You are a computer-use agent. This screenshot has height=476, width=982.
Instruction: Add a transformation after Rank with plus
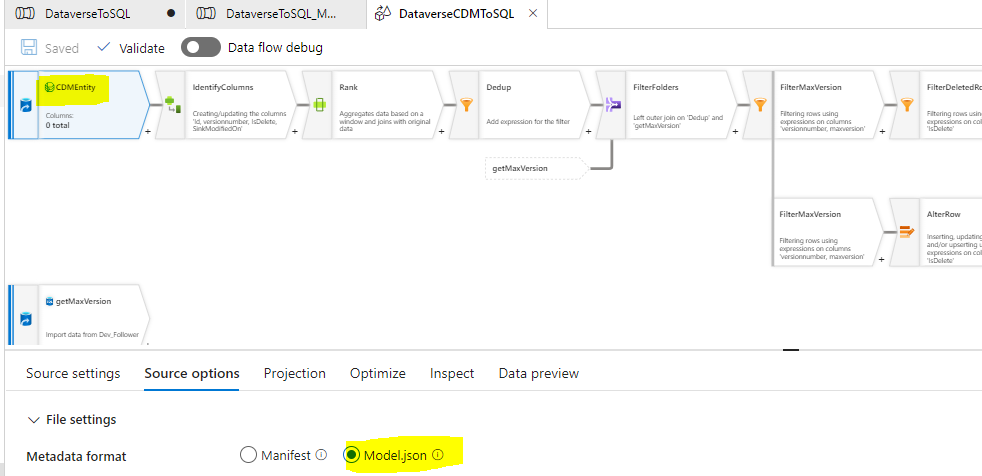tap(442, 132)
